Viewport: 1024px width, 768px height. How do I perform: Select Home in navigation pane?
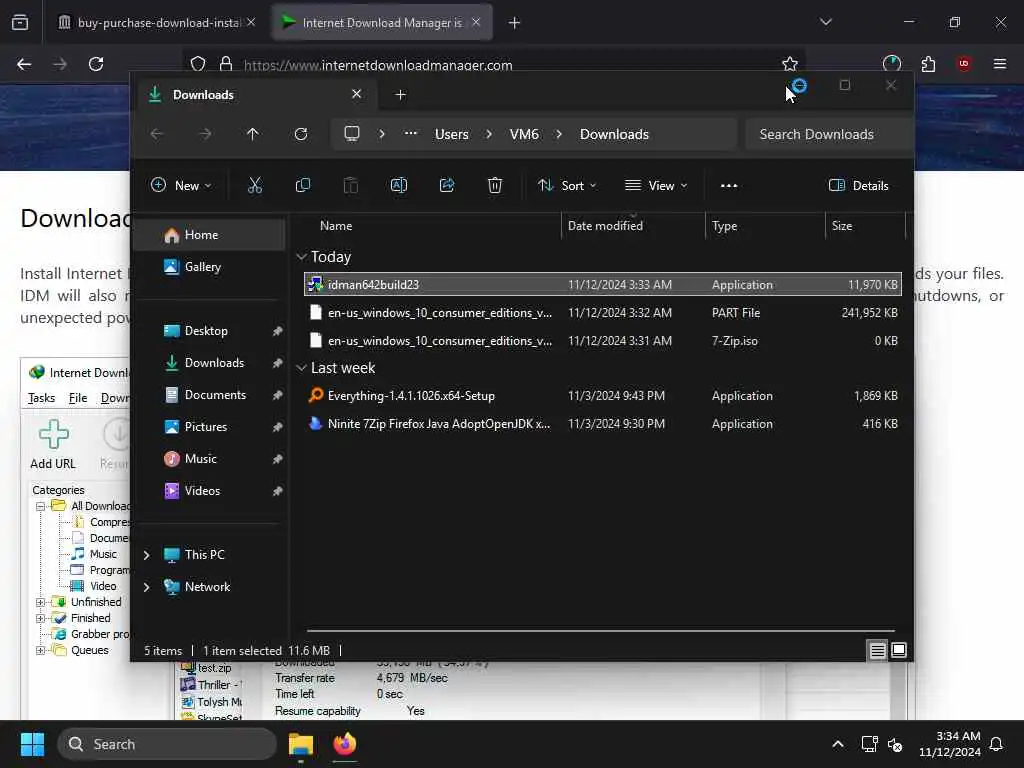[x=209, y=235]
